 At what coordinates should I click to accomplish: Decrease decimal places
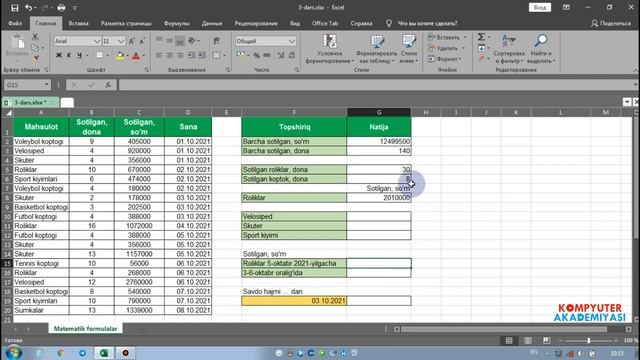click(291, 56)
